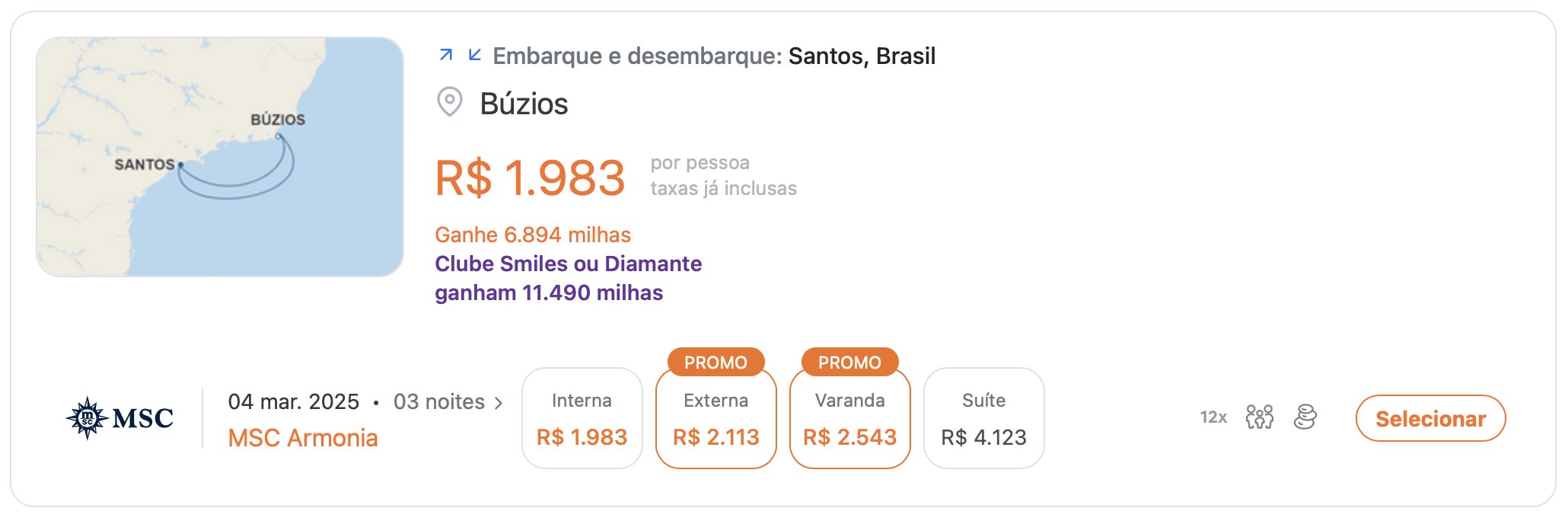Choose the Suíte cabin at R$ 4.123

click(x=984, y=418)
